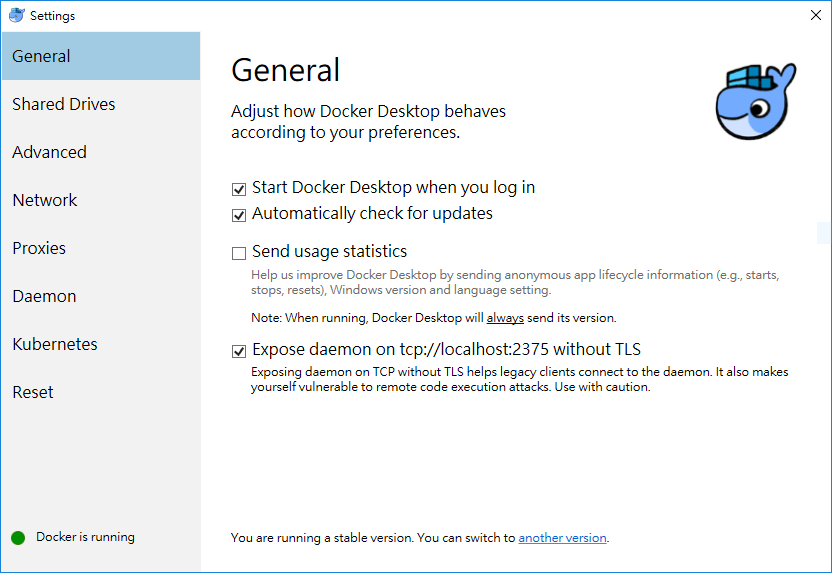Image resolution: width=832 pixels, height=573 pixels.
Task: Click the Note about always sending version
Action: pyautogui.click(x=434, y=318)
